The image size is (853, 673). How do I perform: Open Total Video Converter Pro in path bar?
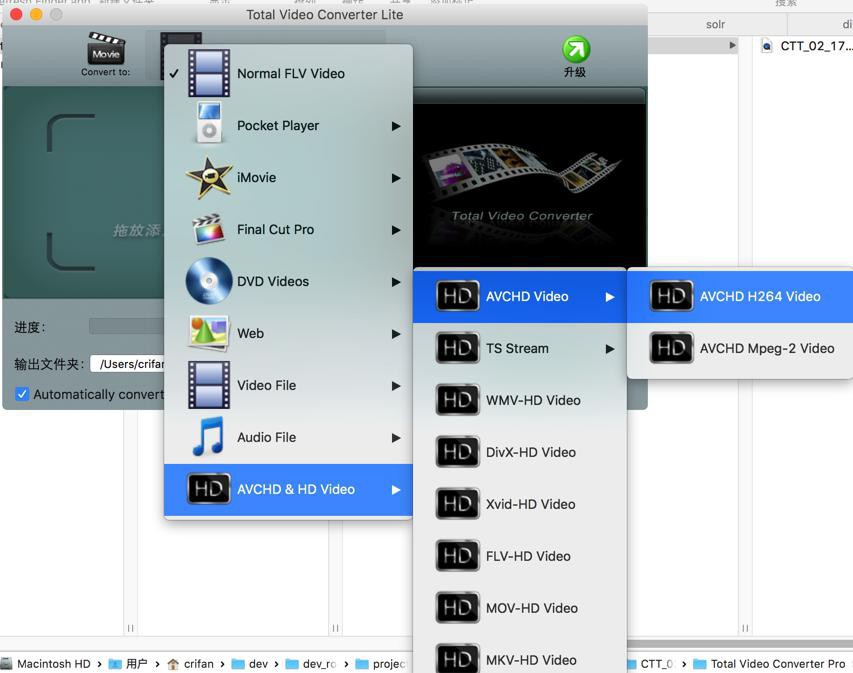[x=770, y=664]
